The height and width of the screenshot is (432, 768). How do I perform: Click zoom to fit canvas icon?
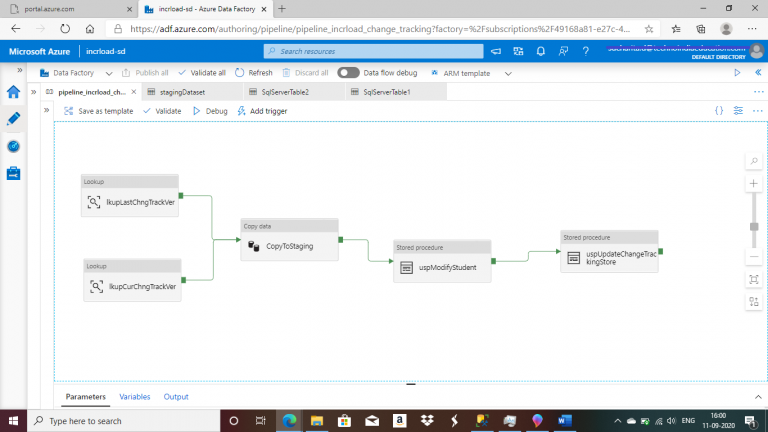click(754, 280)
